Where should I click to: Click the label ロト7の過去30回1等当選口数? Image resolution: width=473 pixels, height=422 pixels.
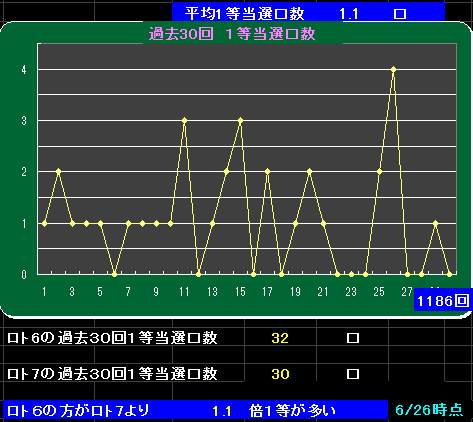[x=112, y=374]
